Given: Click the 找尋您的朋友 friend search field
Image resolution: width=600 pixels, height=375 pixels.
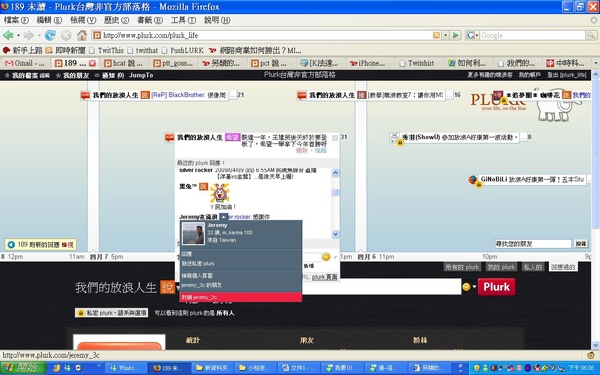Looking at the screenshot, I should 533,244.
